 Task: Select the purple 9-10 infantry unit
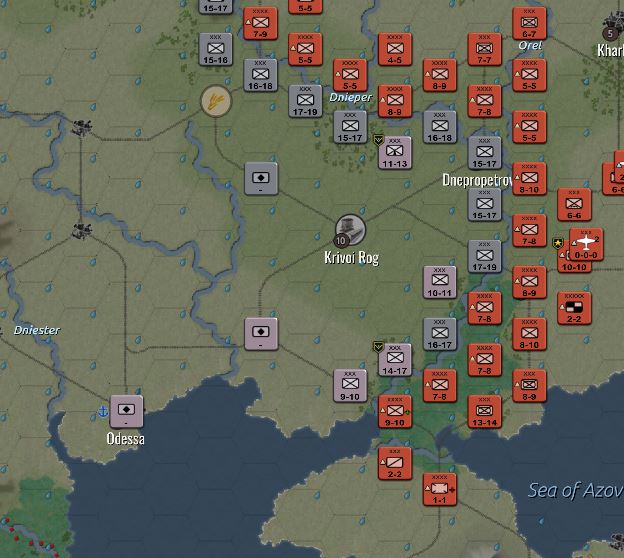pyautogui.click(x=350, y=386)
